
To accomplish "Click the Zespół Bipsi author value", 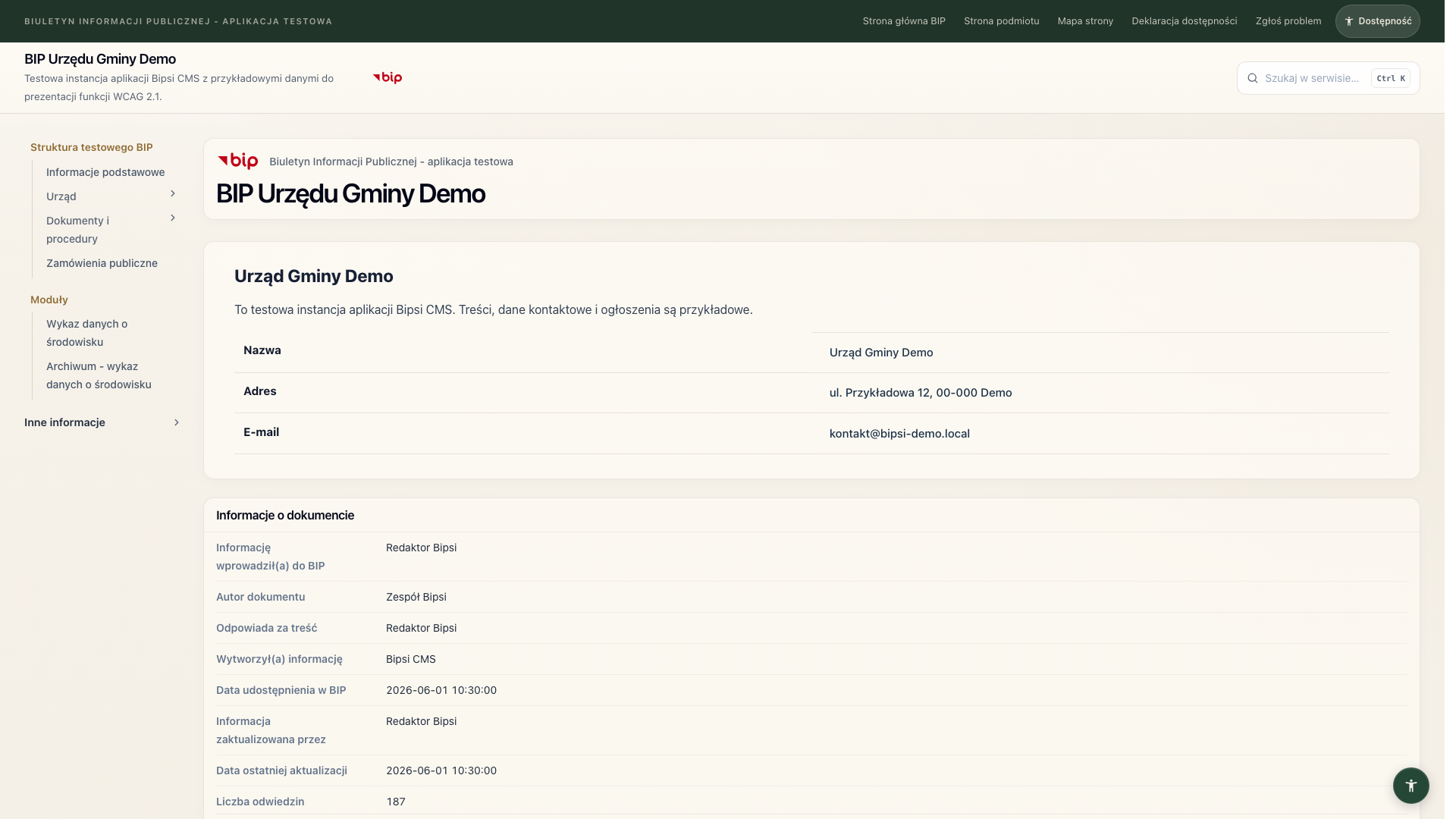I will [416, 597].
